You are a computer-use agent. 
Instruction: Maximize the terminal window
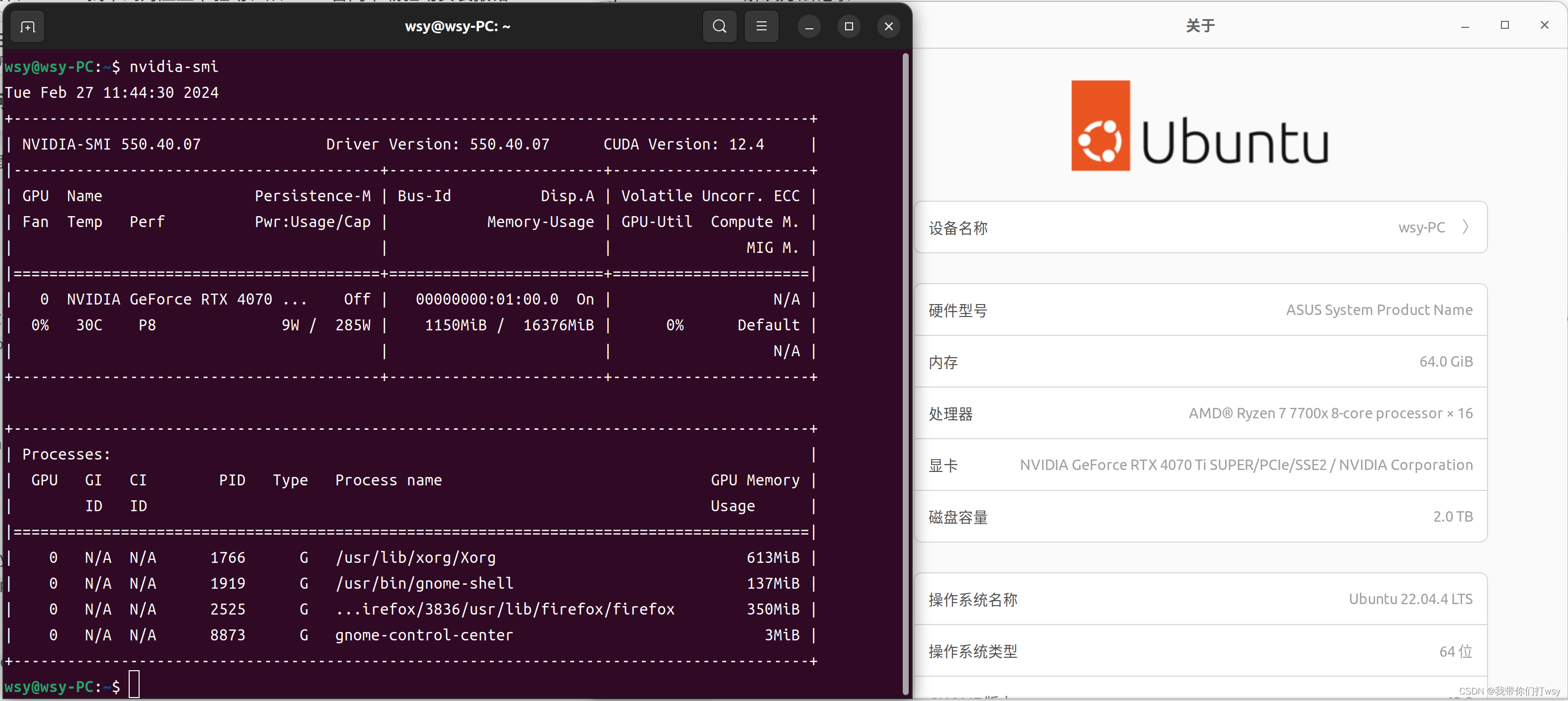(849, 27)
